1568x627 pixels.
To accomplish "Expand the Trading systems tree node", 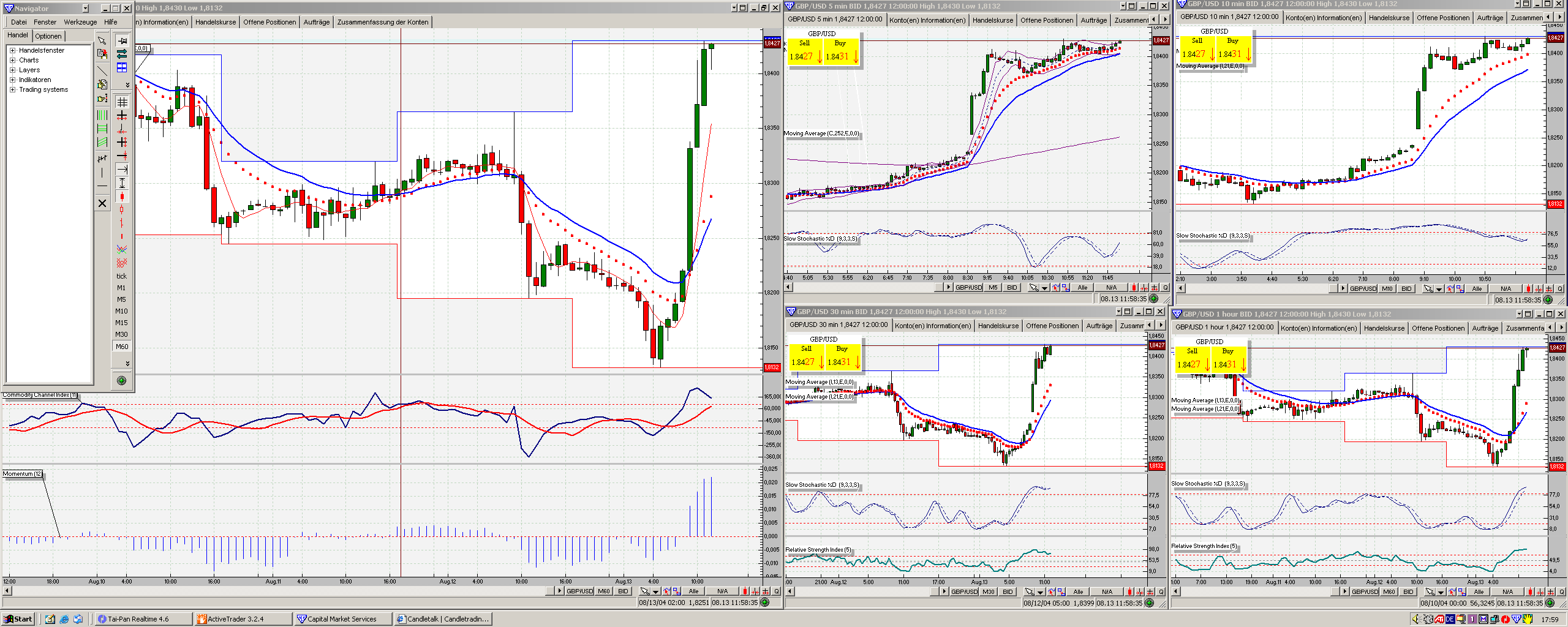I will click(x=12, y=89).
